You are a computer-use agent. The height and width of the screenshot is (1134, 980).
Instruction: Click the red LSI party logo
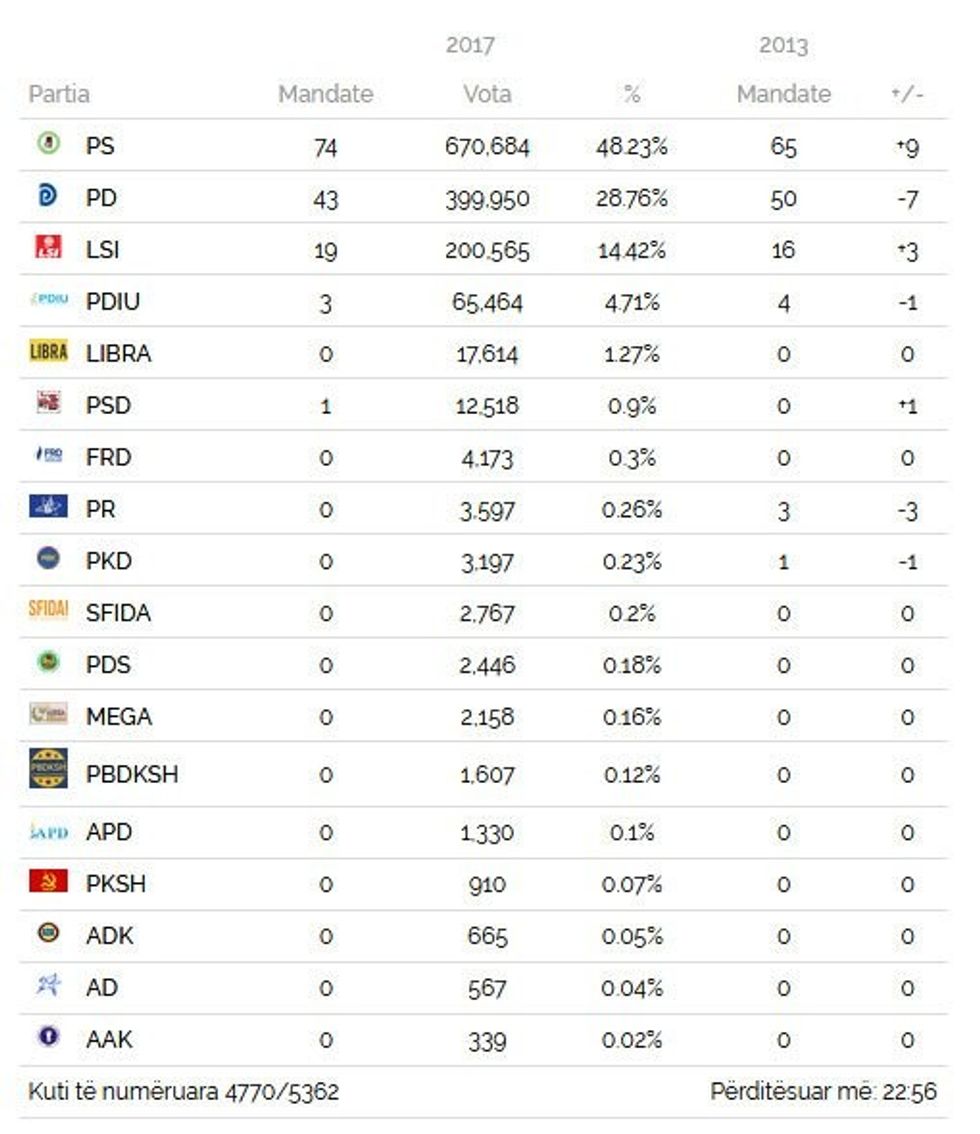pos(47,248)
